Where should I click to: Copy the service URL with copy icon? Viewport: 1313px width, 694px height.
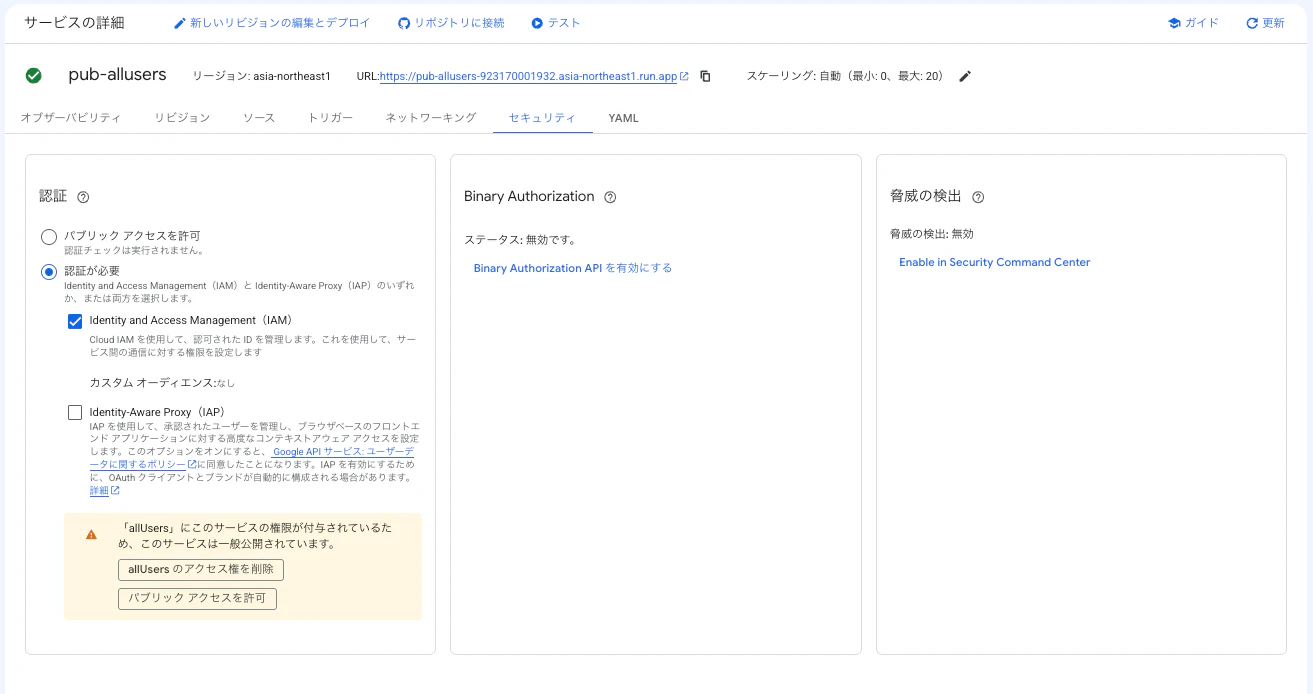705,76
